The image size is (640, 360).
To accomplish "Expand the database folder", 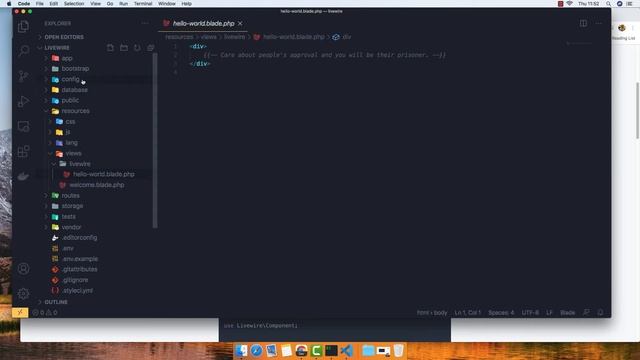I will pyautogui.click(x=74, y=90).
